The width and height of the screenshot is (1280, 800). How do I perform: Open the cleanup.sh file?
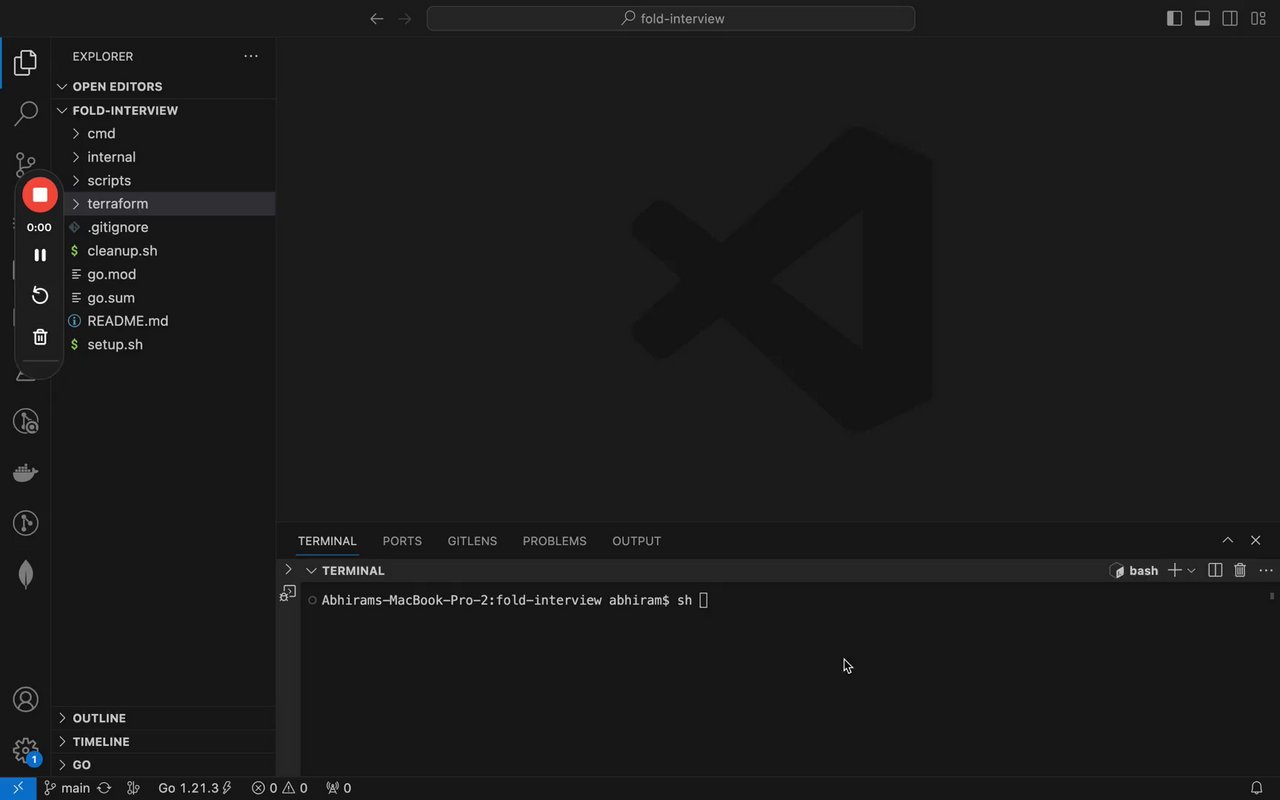(164, 251)
